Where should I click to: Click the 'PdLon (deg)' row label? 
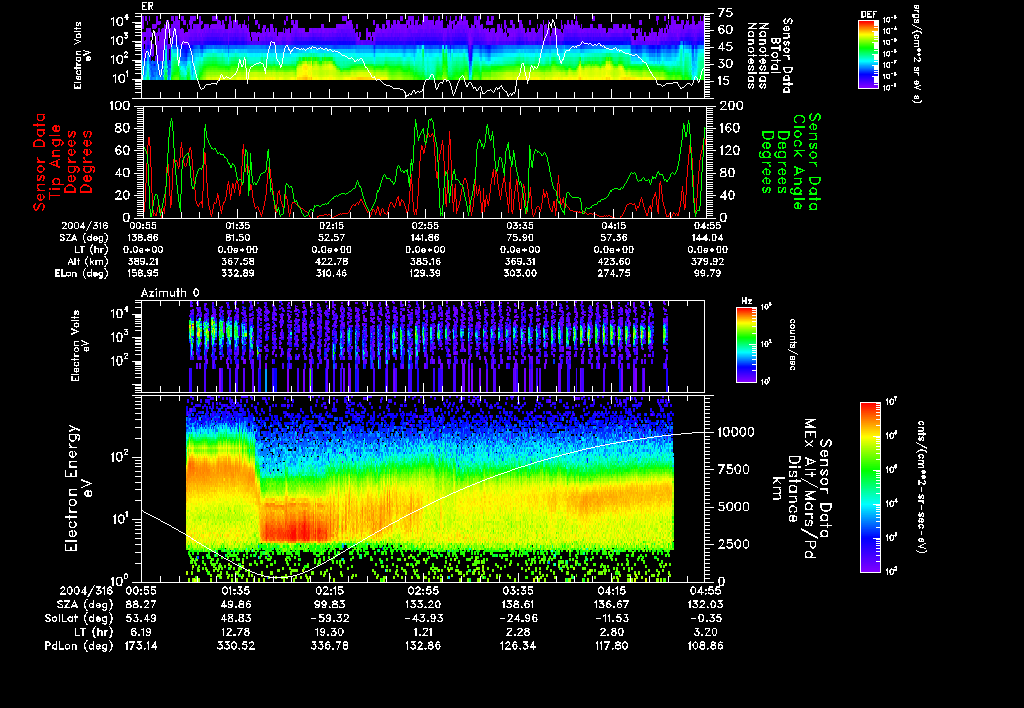tap(79, 646)
